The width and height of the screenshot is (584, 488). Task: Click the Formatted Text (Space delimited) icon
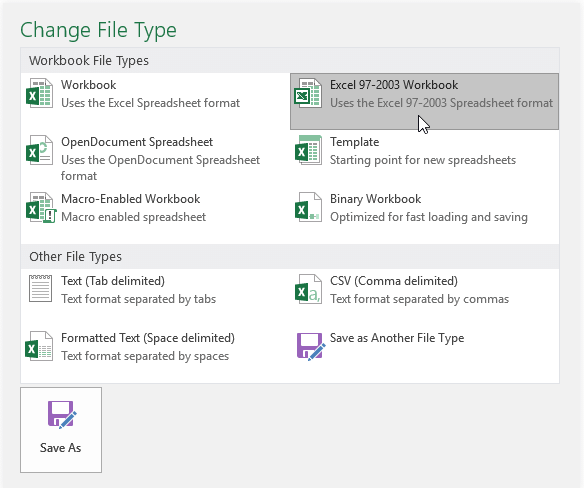tap(39, 346)
